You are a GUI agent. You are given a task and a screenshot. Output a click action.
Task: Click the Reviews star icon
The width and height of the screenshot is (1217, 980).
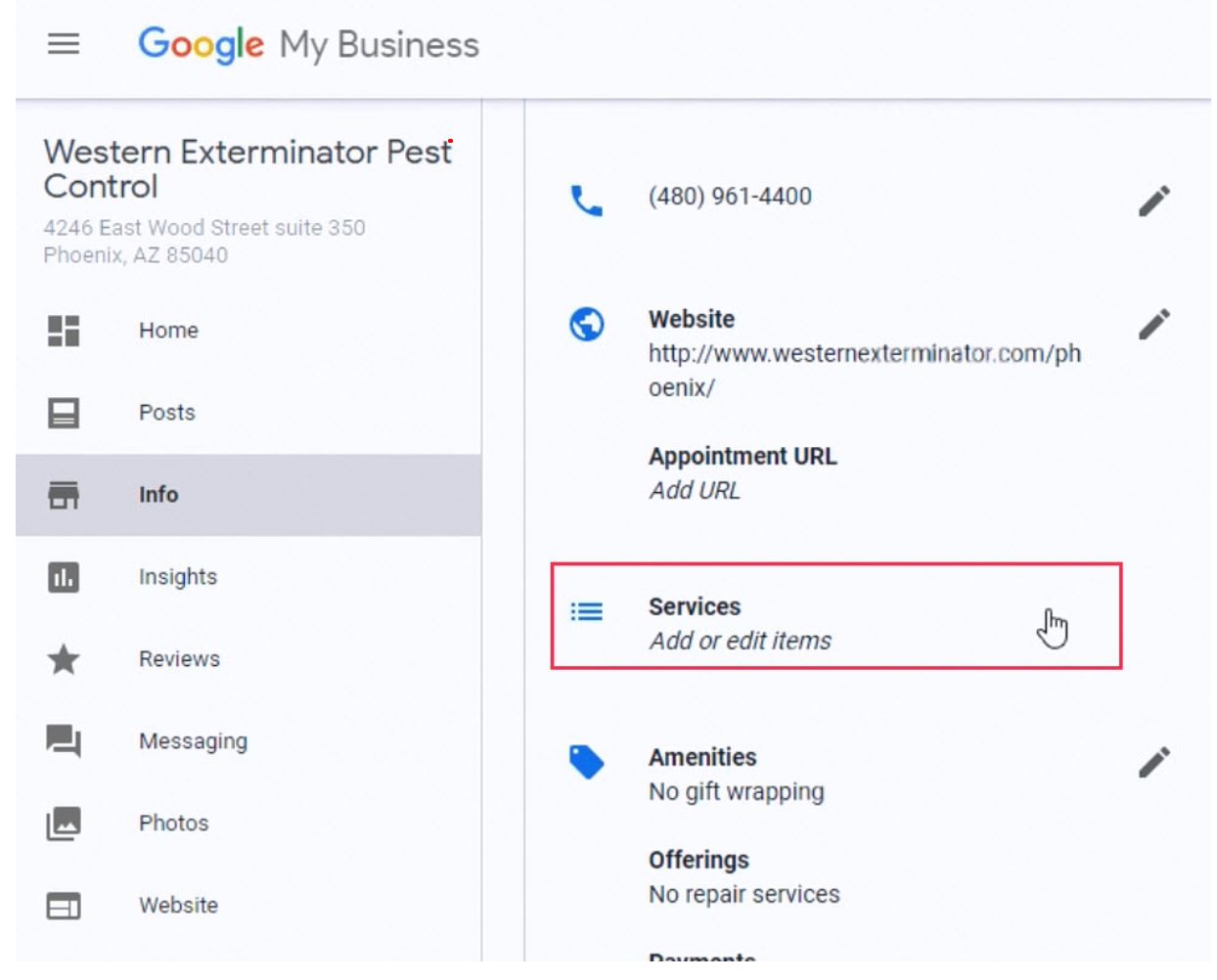point(64,659)
